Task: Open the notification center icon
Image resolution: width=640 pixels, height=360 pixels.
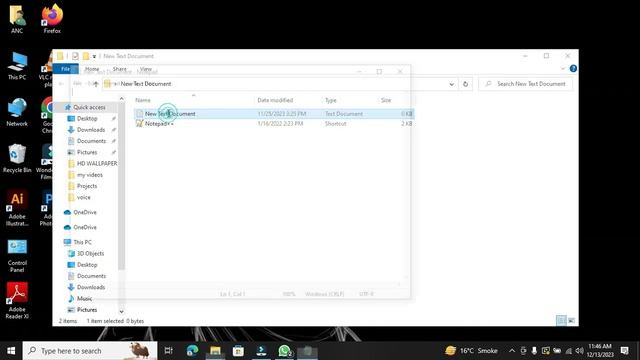Action: pyautogui.click(x=624, y=351)
